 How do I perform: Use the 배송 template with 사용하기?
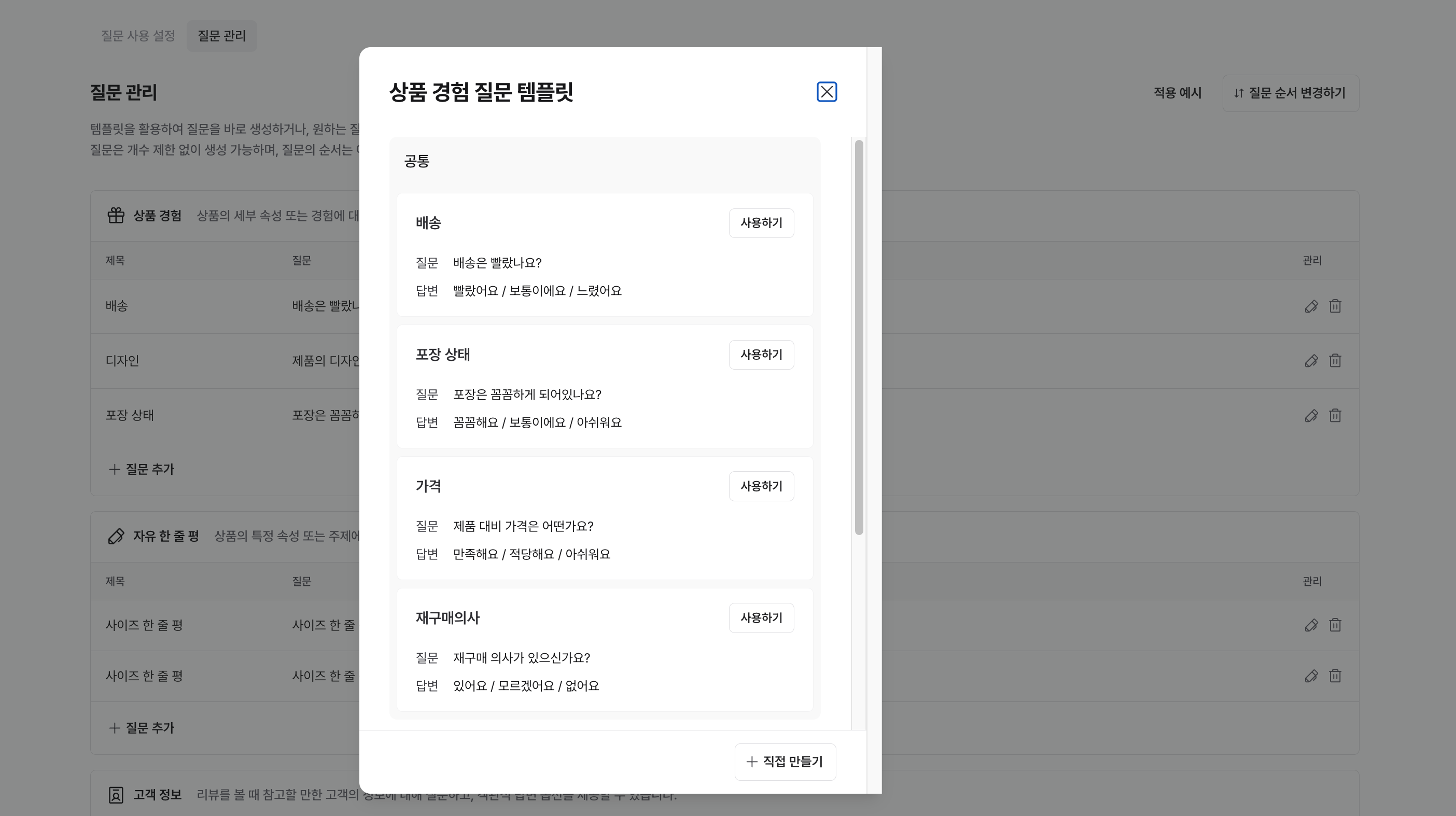tap(761, 223)
